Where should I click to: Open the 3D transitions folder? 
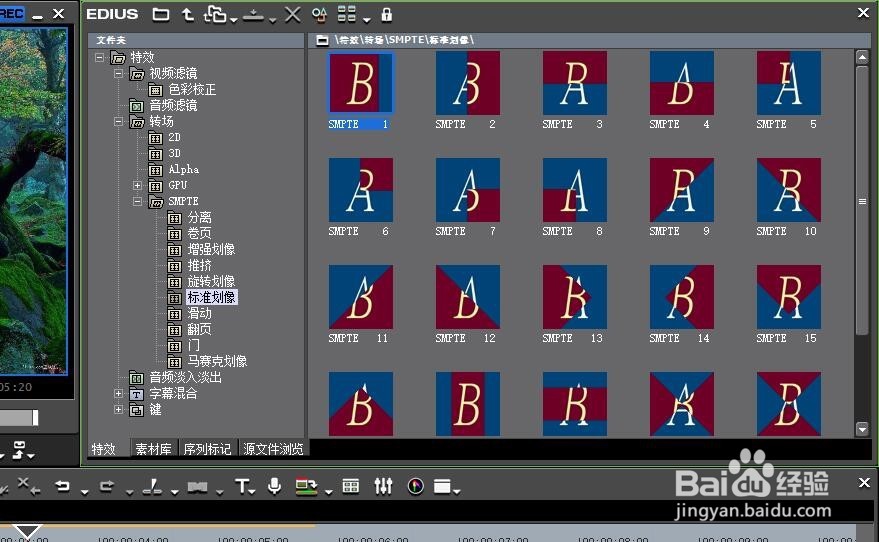click(x=174, y=153)
